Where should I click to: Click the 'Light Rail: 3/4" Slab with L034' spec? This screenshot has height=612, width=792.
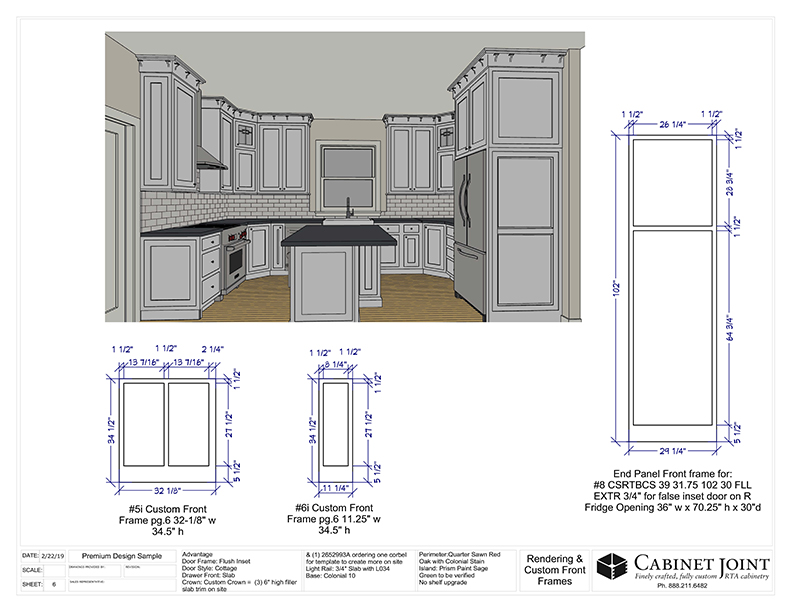pyautogui.click(x=348, y=568)
